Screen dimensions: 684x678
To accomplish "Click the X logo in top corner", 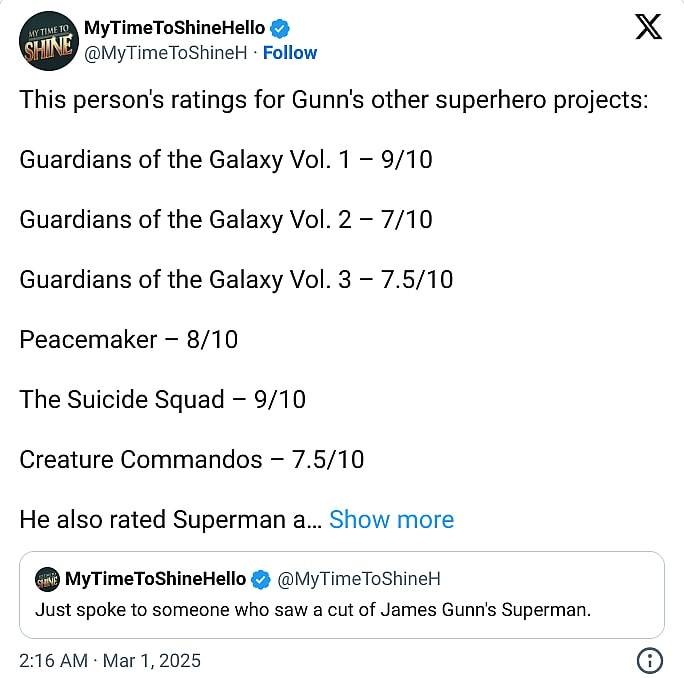I will pos(648,27).
